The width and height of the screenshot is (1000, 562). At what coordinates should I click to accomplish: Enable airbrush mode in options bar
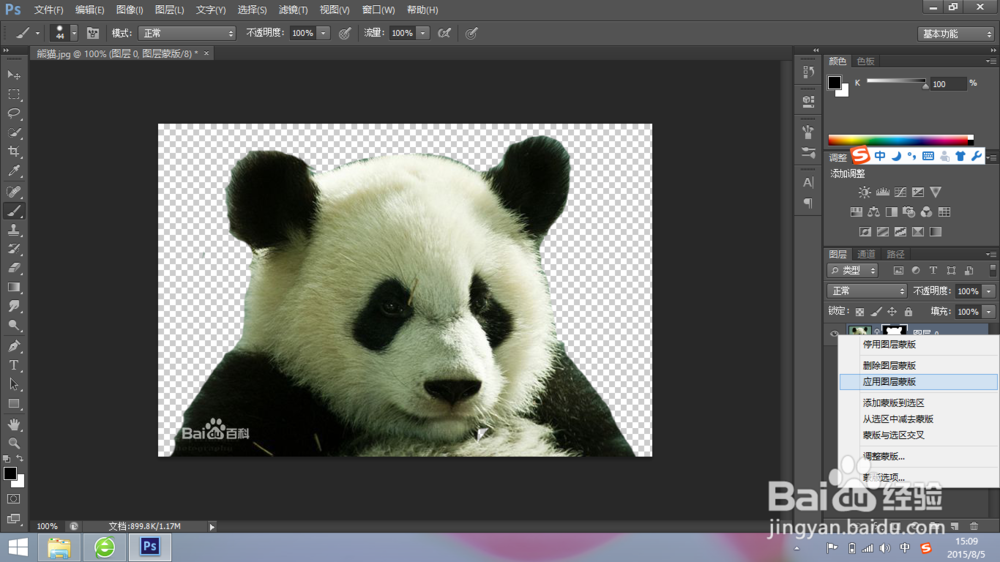pos(445,33)
